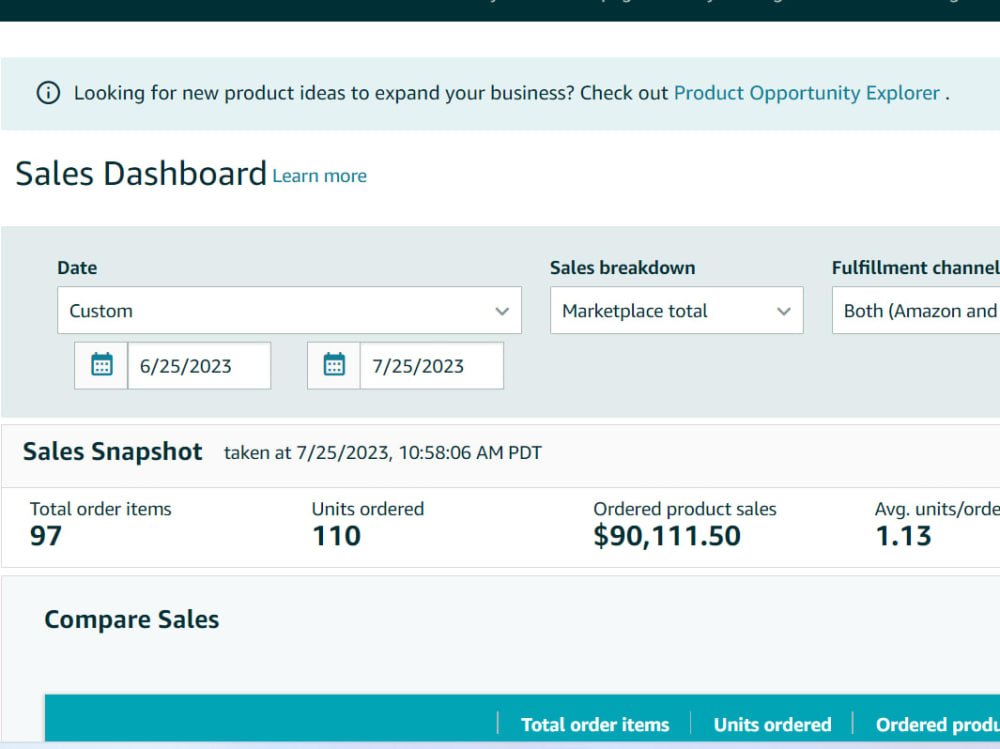The height and width of the screenshot is (749, 1000).
Task: Click the Avg. units/order value 1.13
Action: [903, 536]
